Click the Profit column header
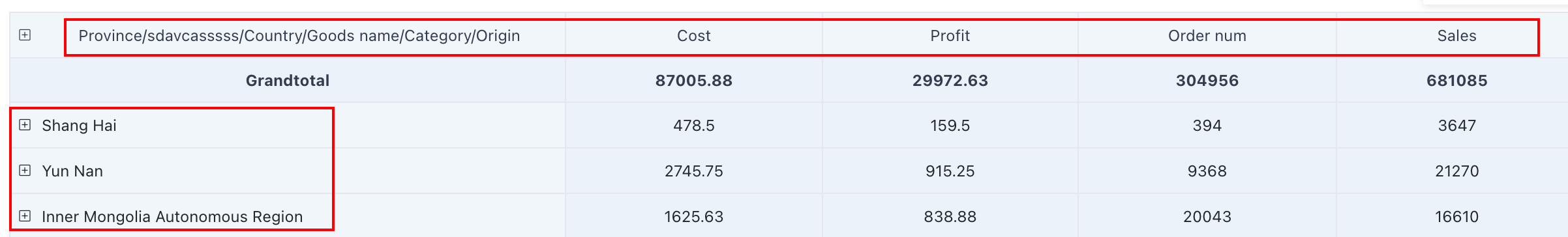Image resolution: width=1568 pixels, height=237 pixels. 950,36
